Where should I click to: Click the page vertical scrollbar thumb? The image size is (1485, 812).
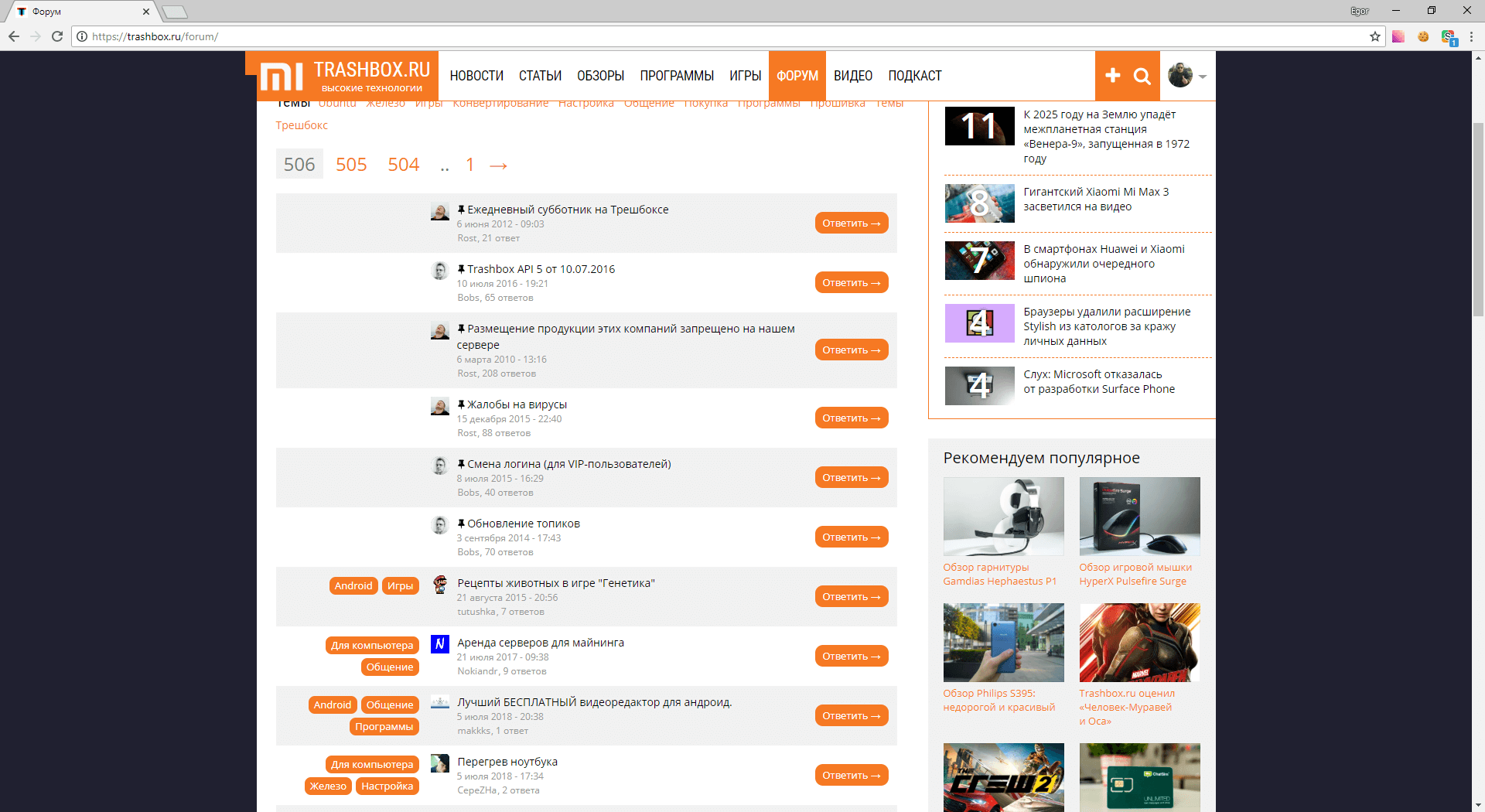point(1478,217)
